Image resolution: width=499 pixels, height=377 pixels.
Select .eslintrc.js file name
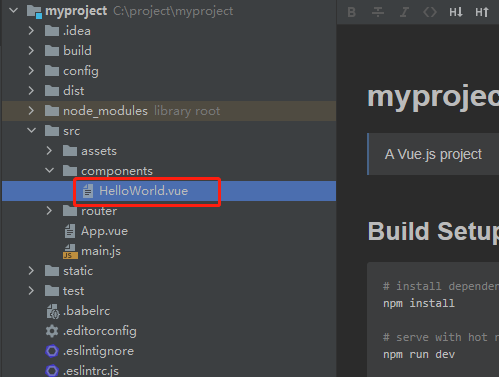[x=91, y=371]
